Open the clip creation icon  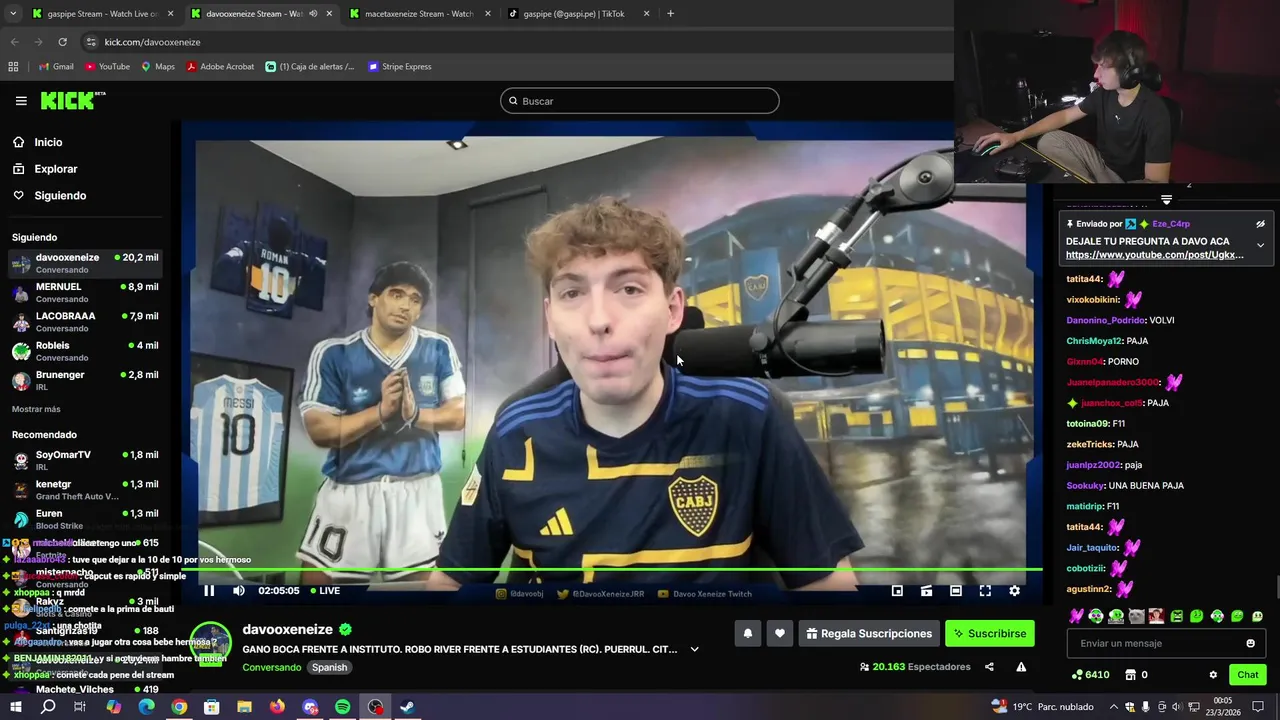(926, 591)
